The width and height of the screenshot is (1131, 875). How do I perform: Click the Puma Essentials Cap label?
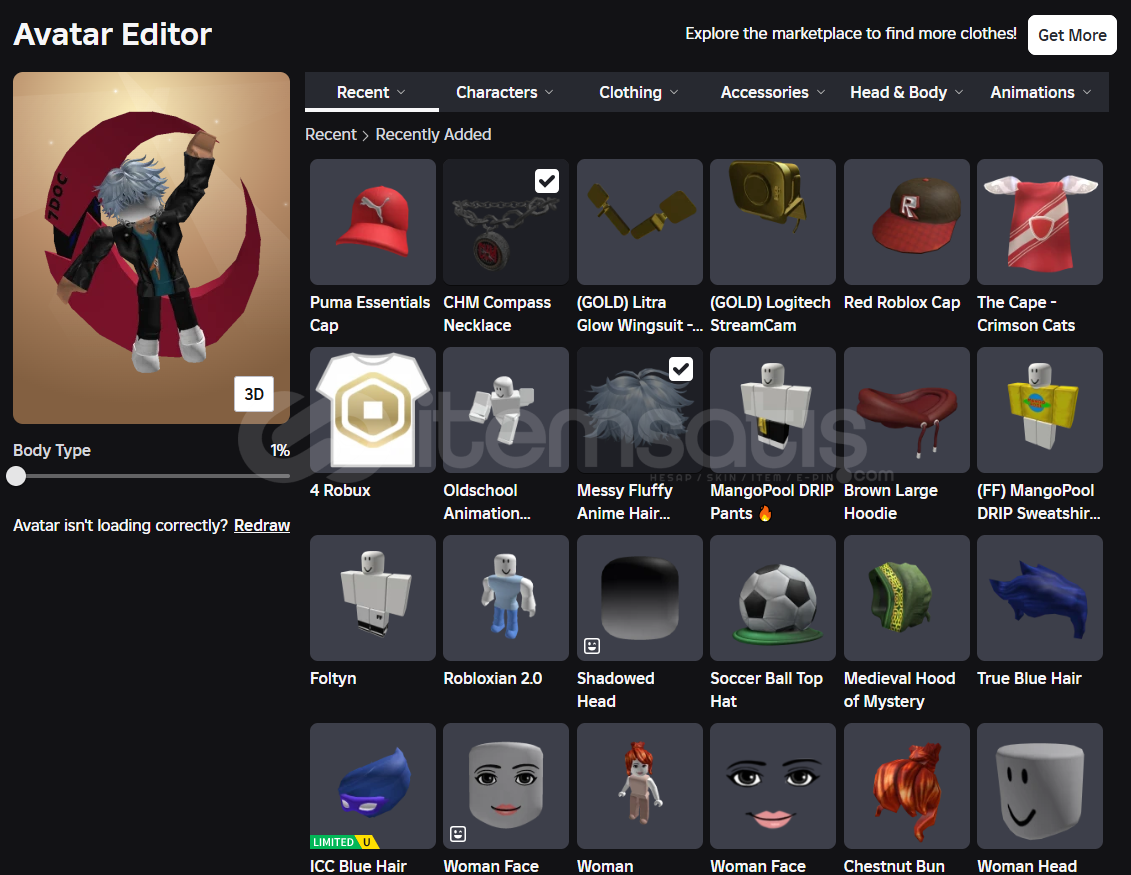pos(370,313)
